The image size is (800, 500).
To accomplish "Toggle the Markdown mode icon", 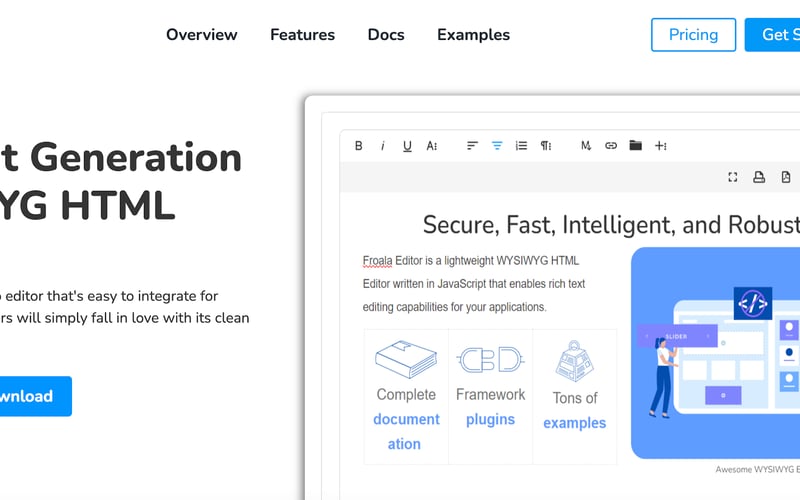I will click(x=586, y=146).
